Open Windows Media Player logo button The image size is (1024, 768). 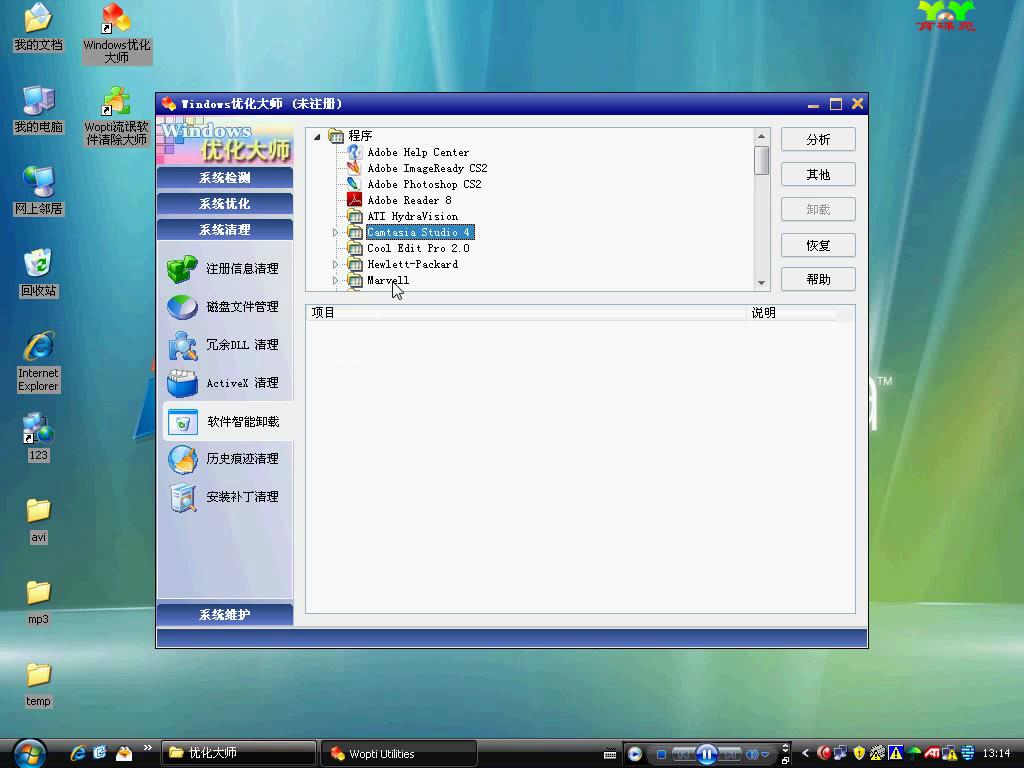point(634,754)
